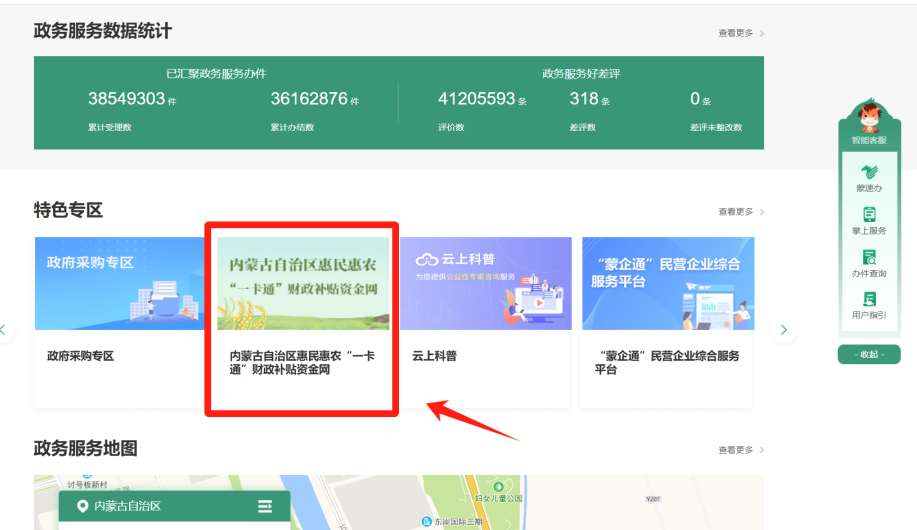Click the 办件查询 search icon

868,258
